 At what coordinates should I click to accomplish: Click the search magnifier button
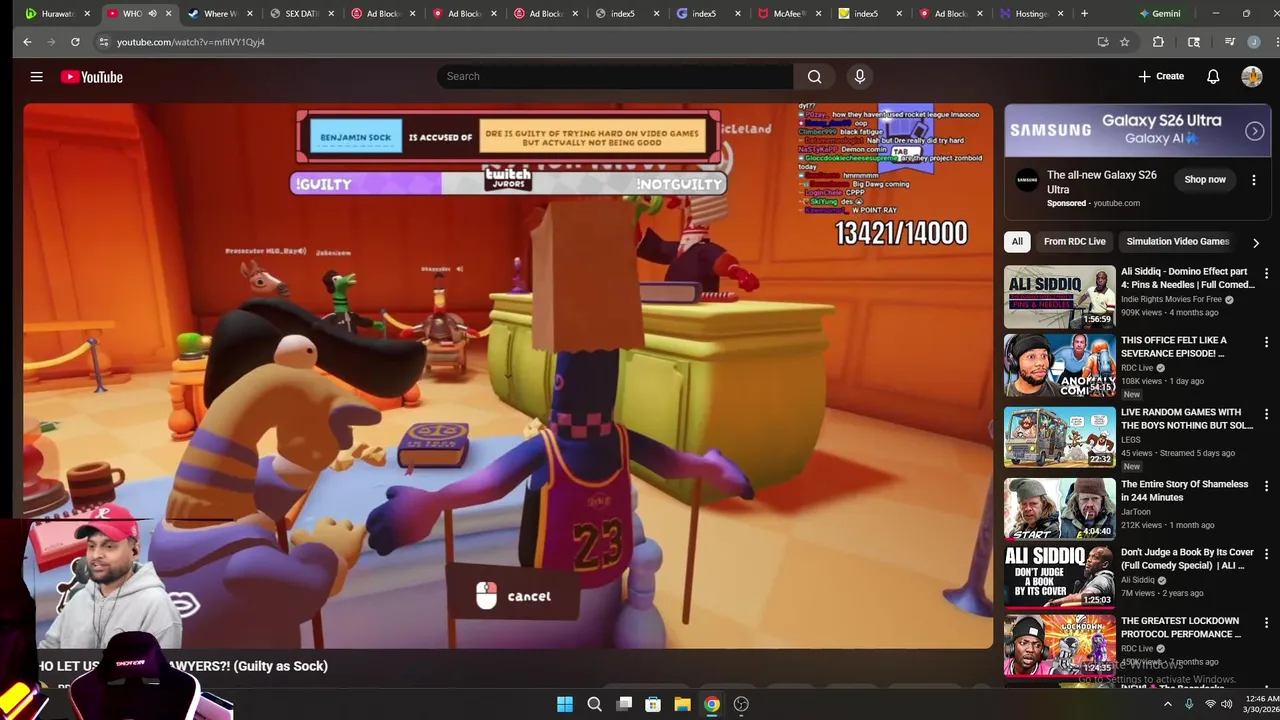(x=814, y=77)
